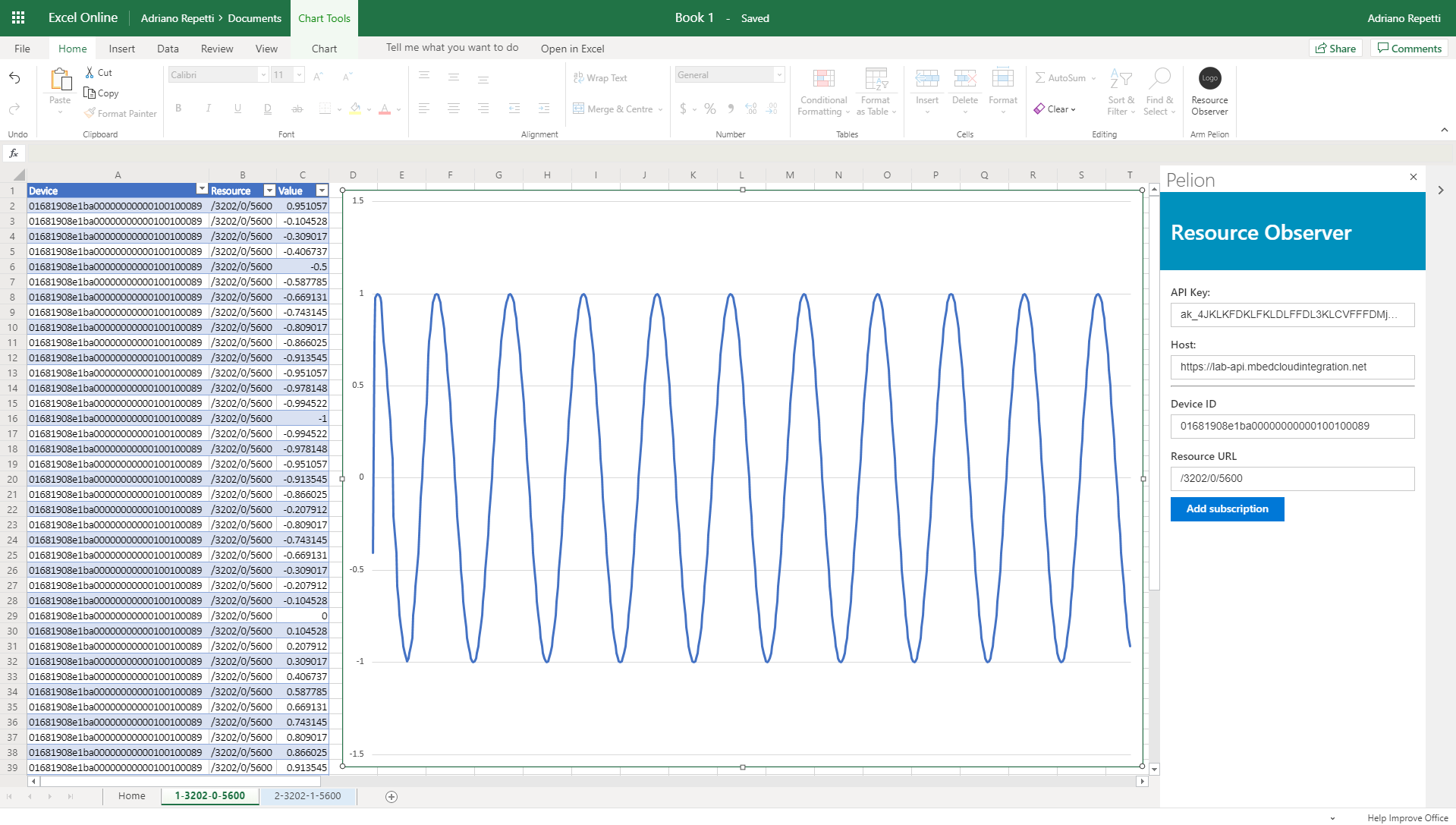Click the Resource Observer logo icon
Screen dimensions: 1456x825
tap(1209, 78)
